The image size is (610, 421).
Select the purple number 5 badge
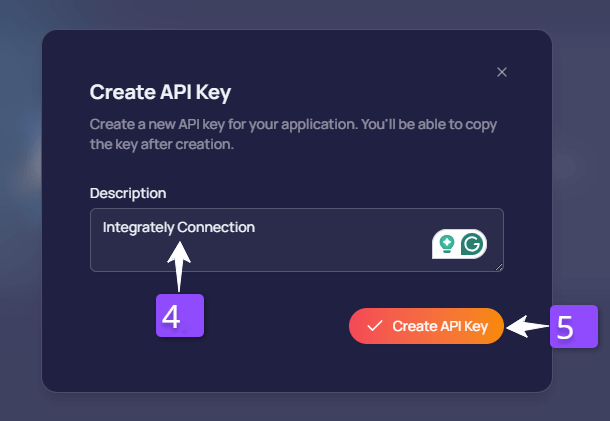coord(573,327)
